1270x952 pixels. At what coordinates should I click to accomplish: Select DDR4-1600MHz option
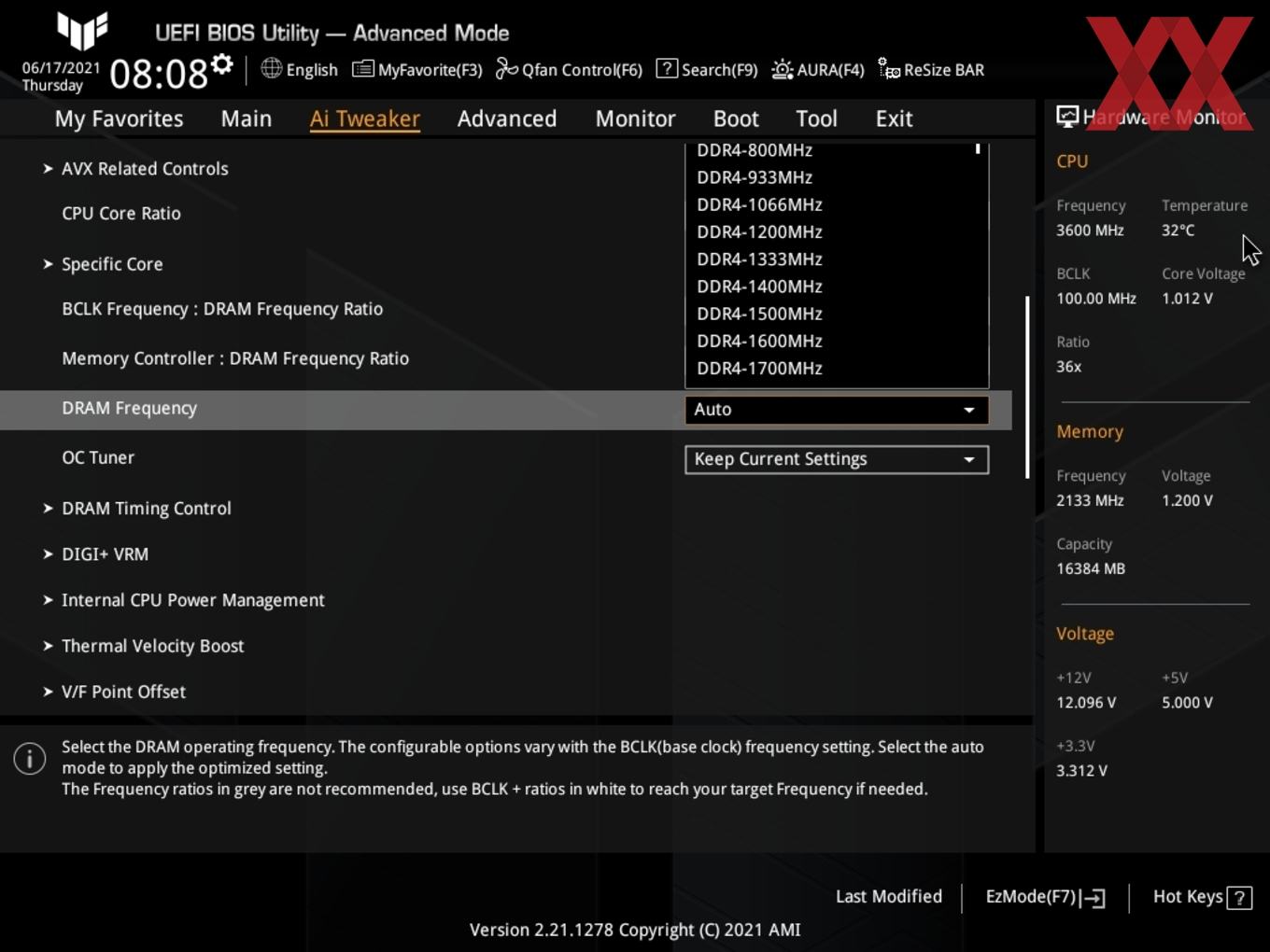click(x=759, y=341)
